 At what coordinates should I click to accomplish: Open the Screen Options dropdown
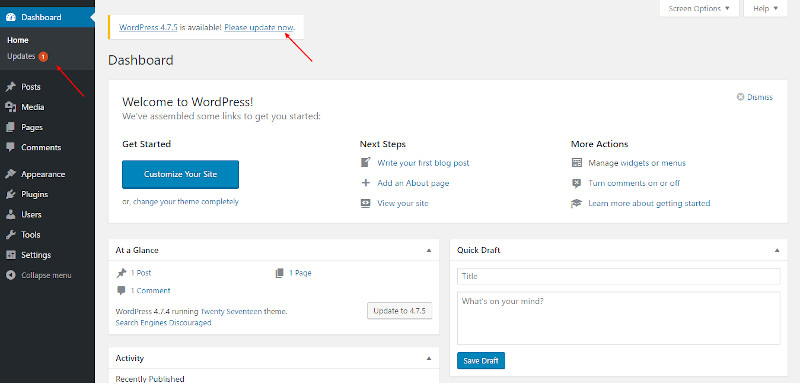pos(699,9)
